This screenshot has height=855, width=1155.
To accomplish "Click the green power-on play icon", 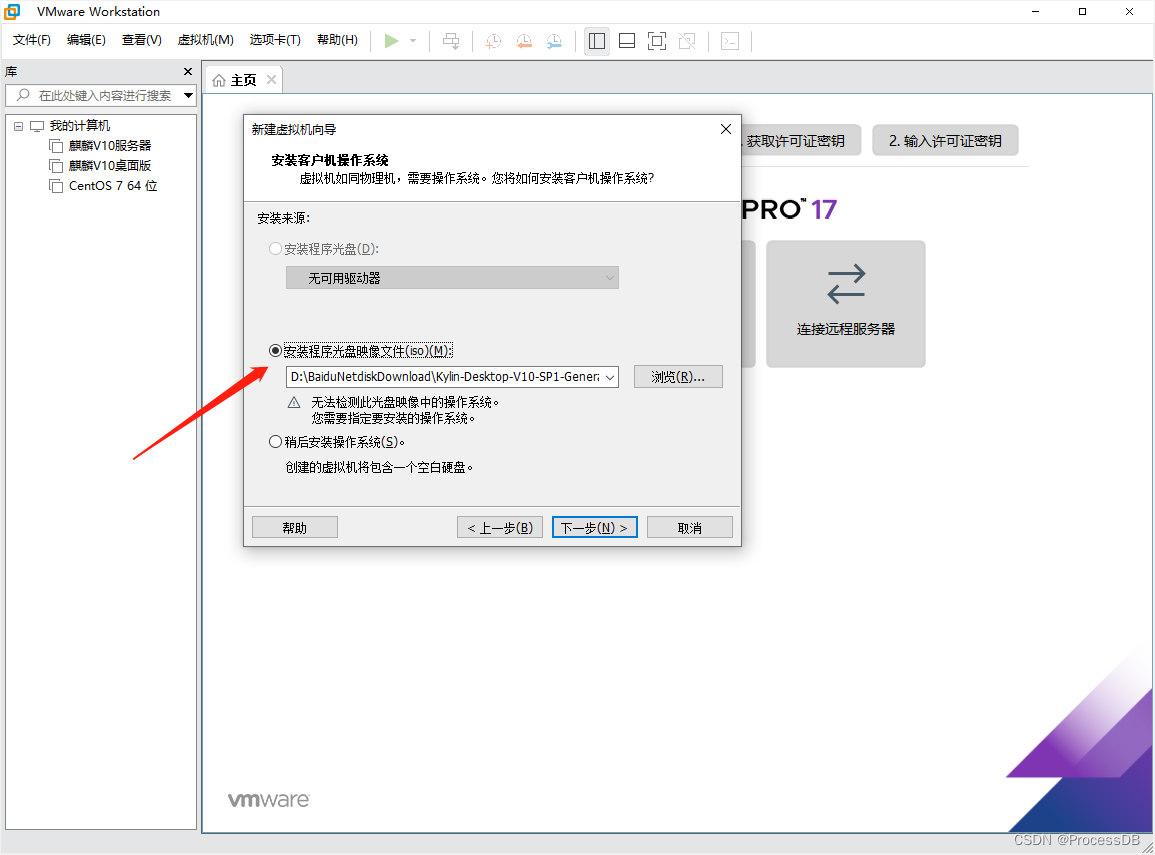I will [391, 41].
